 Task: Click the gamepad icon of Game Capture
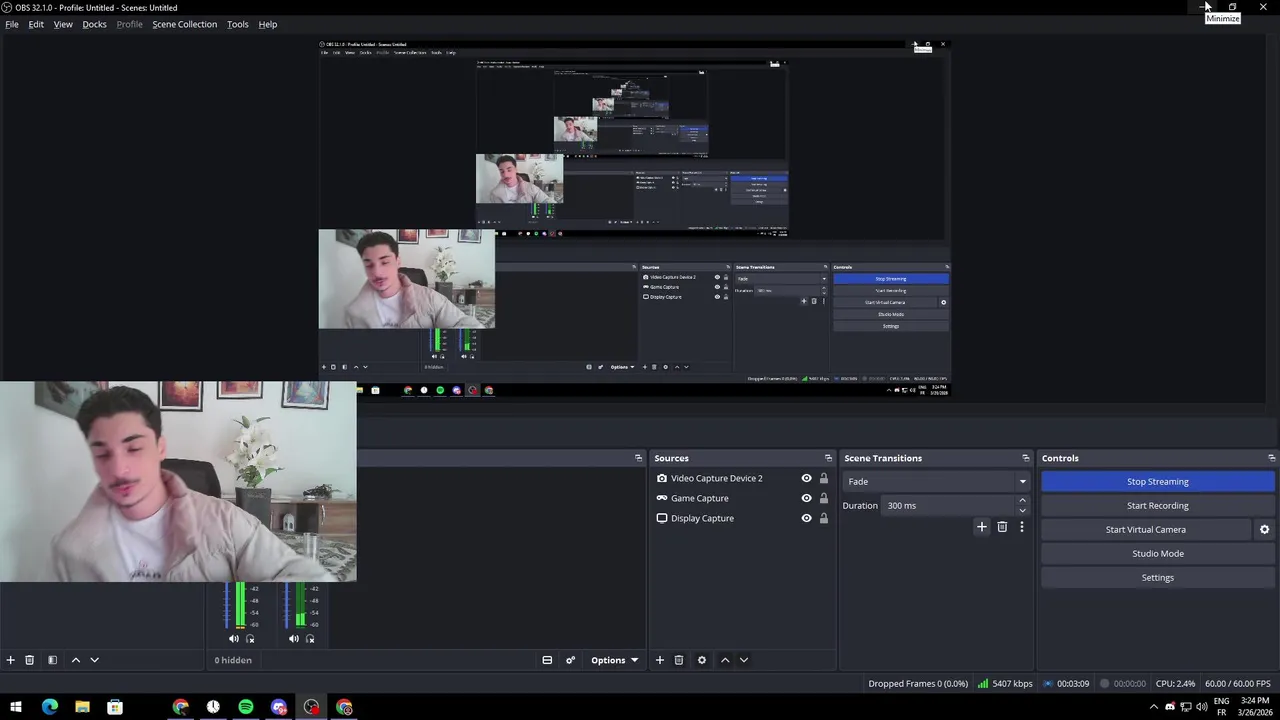[x=661, y=498]
